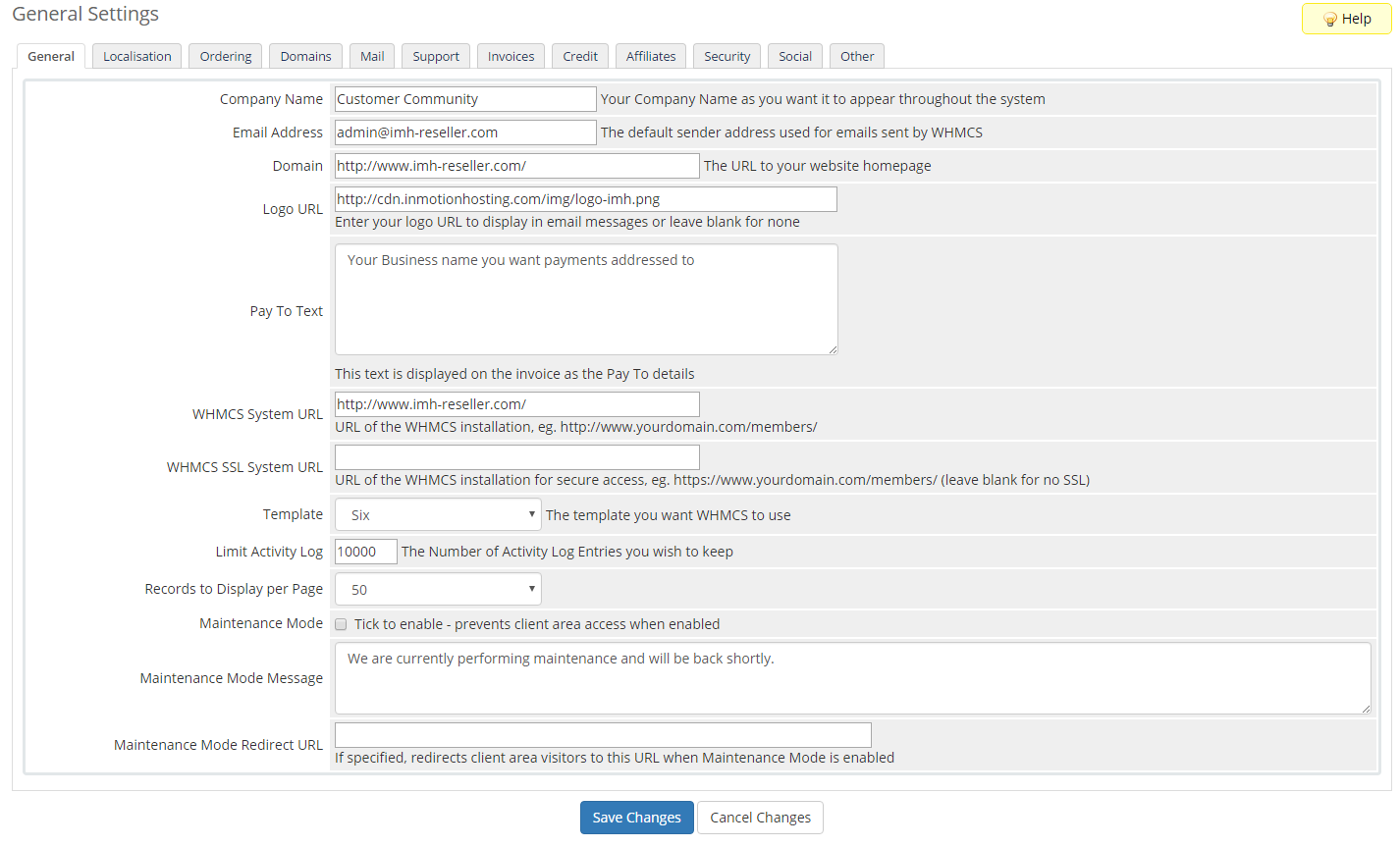Screen dimensions: 1400x847
Task: Open the Security tab
Action: (727, 56)
